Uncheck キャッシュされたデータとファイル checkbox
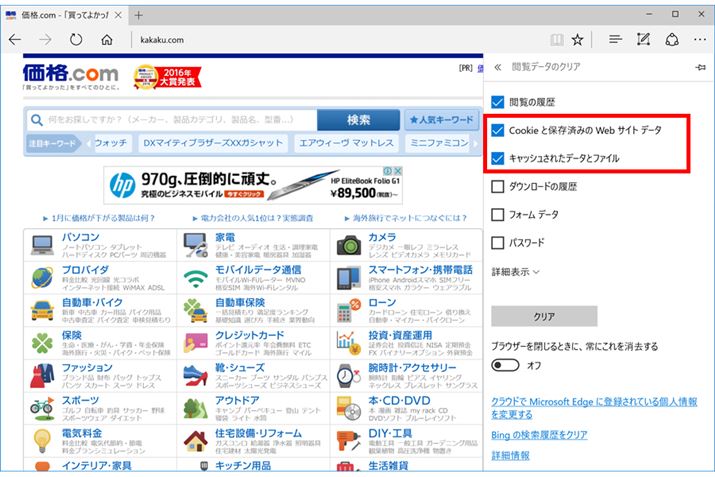Image resolution: width=715 pixels, height=477 pixels. (x=497, y=158)
